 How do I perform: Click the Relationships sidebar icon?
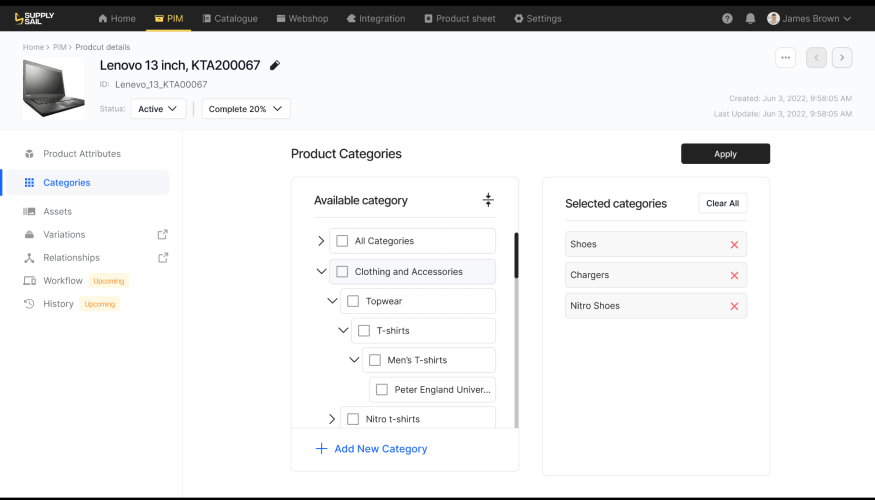pos(29,258)
